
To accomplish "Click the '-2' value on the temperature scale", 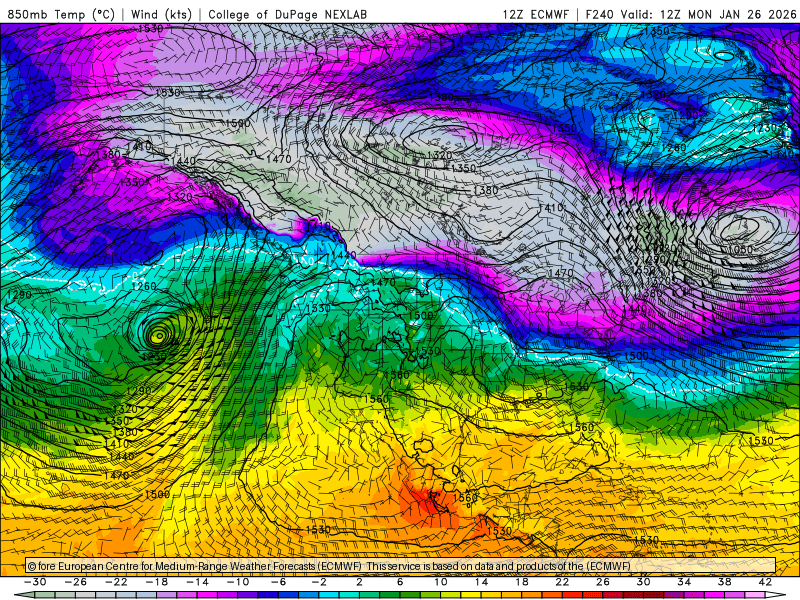I will click(319, 582).
